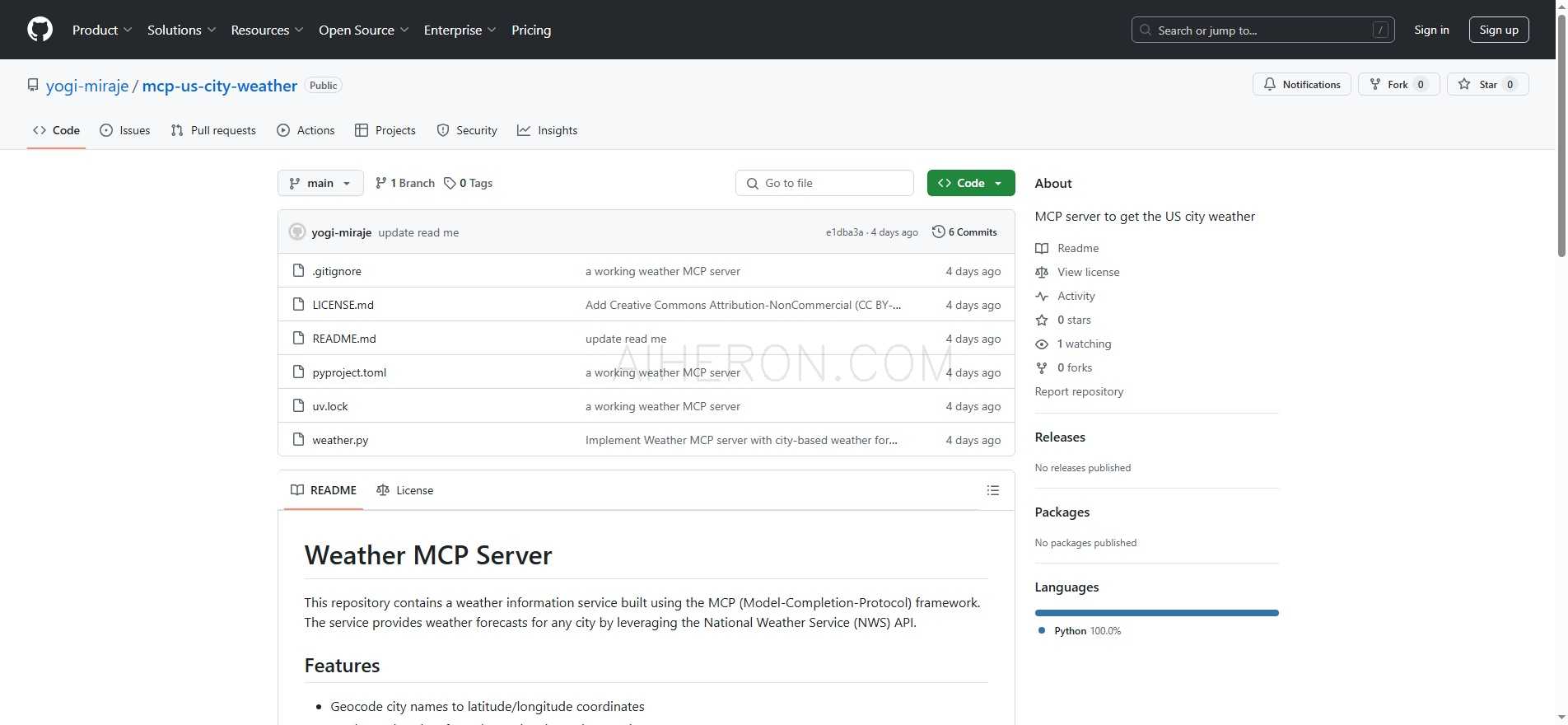Switch to the Insights tab
This screenshot has width=1568, height=725.
click(x=548, y=130)
